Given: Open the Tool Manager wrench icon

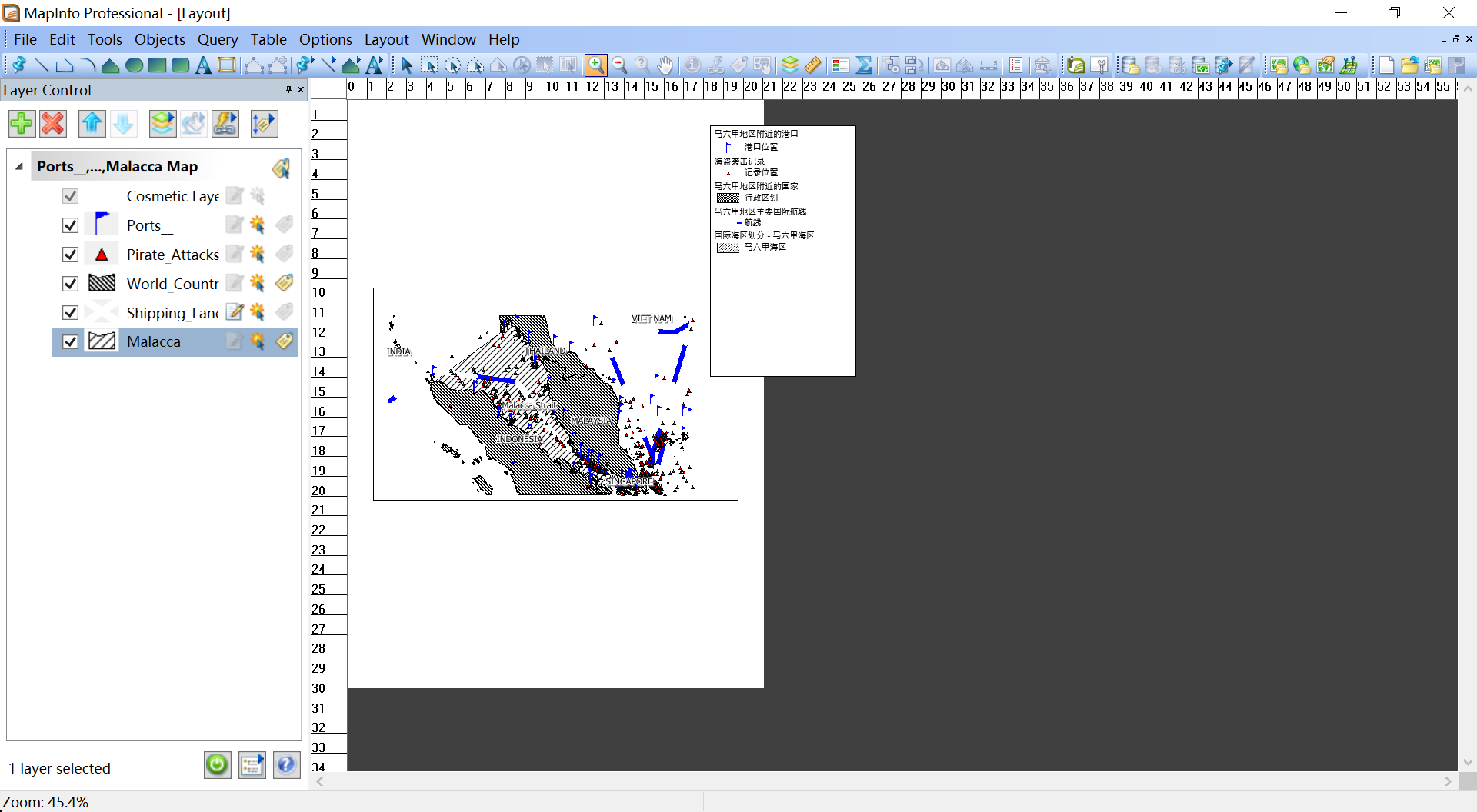Looking at the screenshot, I should click(1099, 65).
